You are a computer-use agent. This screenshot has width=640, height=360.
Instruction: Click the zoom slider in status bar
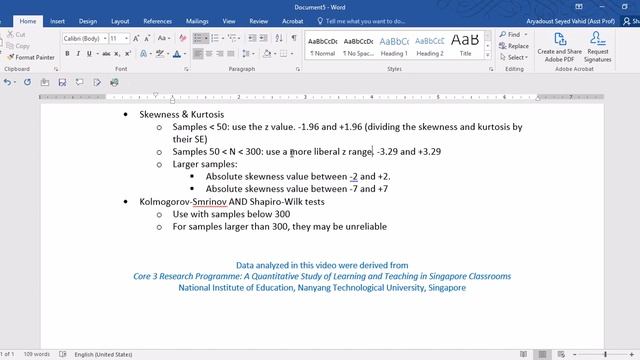(x=605, y=354)
